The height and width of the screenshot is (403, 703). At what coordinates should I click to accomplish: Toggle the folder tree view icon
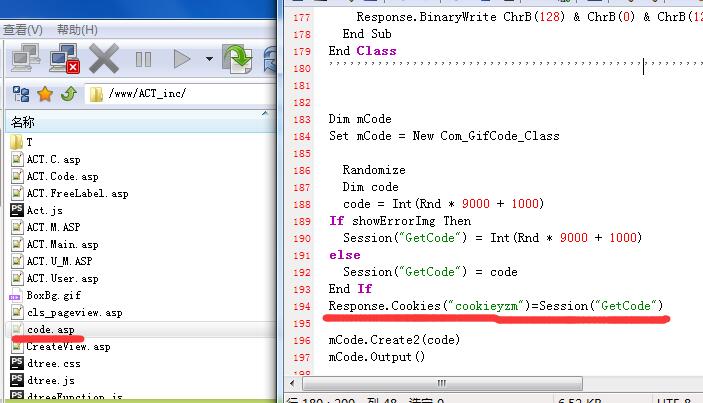point(20,95)
